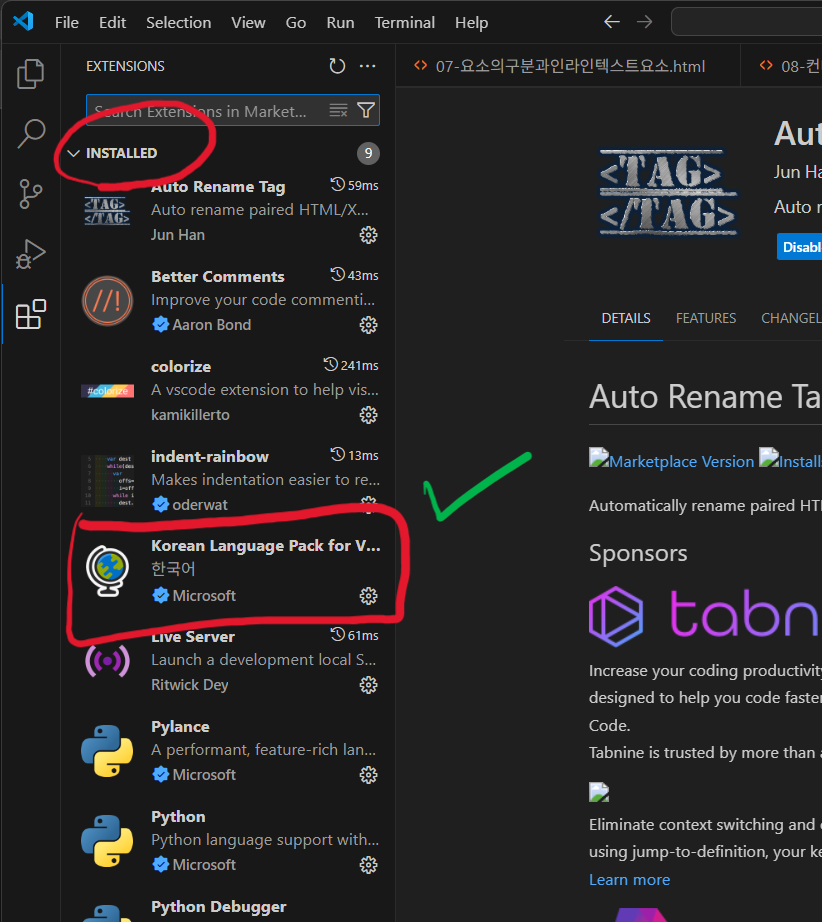Screen dimensions: 822x922
Task: Click the Korean Language Pack globe icon
Action: 107,571
